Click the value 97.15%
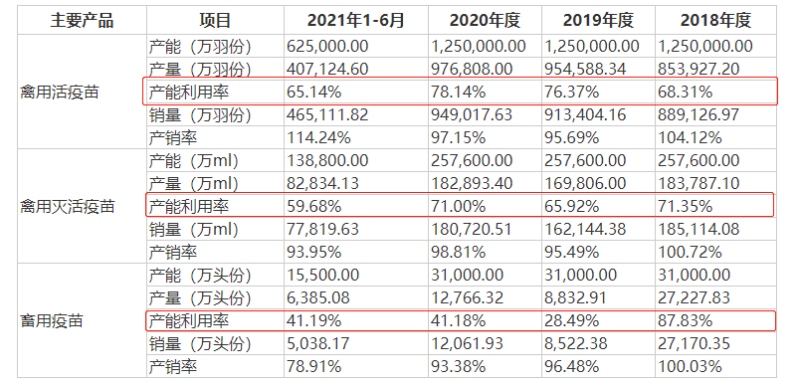800x385 pixels. (458, 138)
